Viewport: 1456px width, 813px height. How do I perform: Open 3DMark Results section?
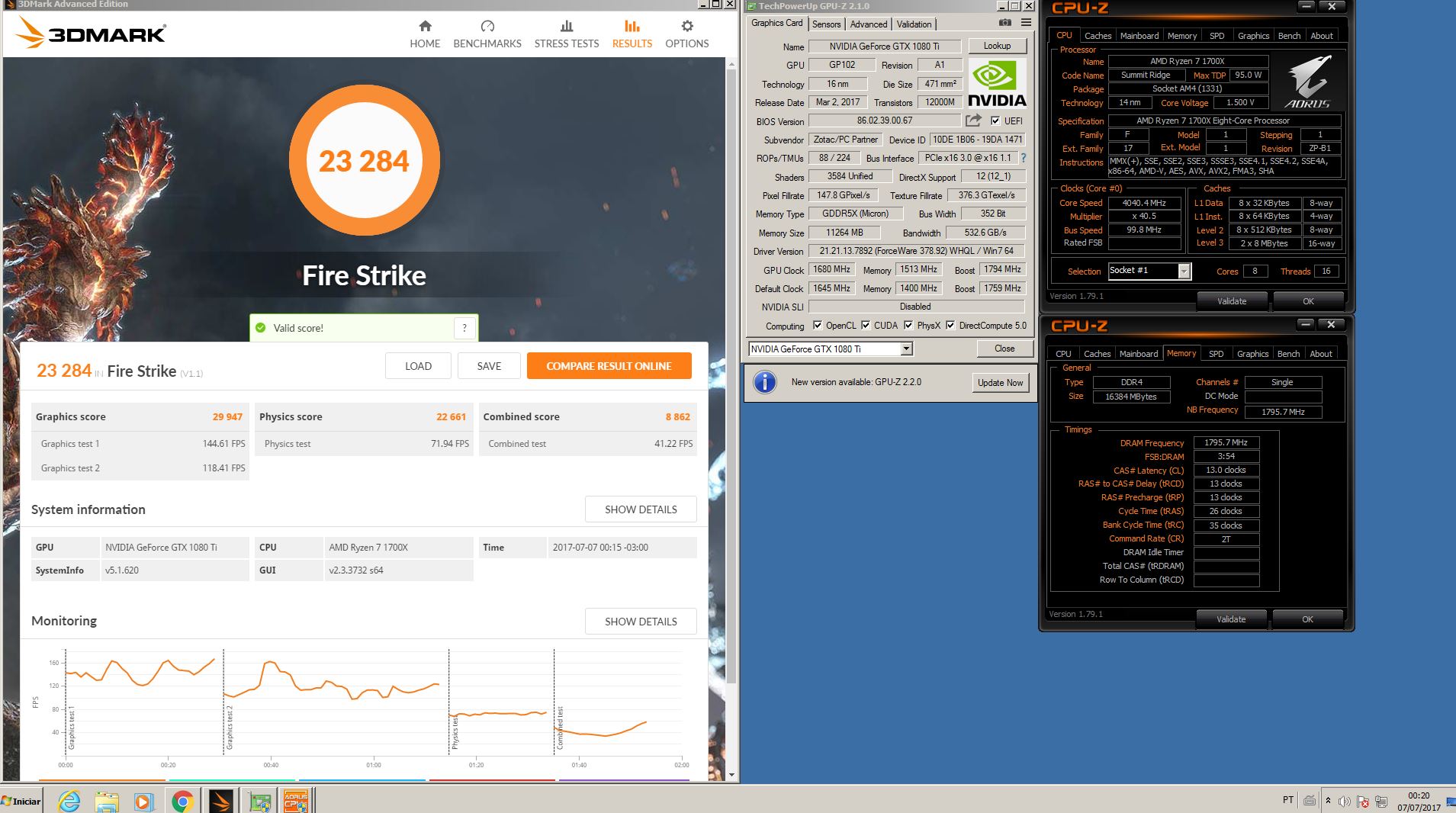click(x=632, y=34)
